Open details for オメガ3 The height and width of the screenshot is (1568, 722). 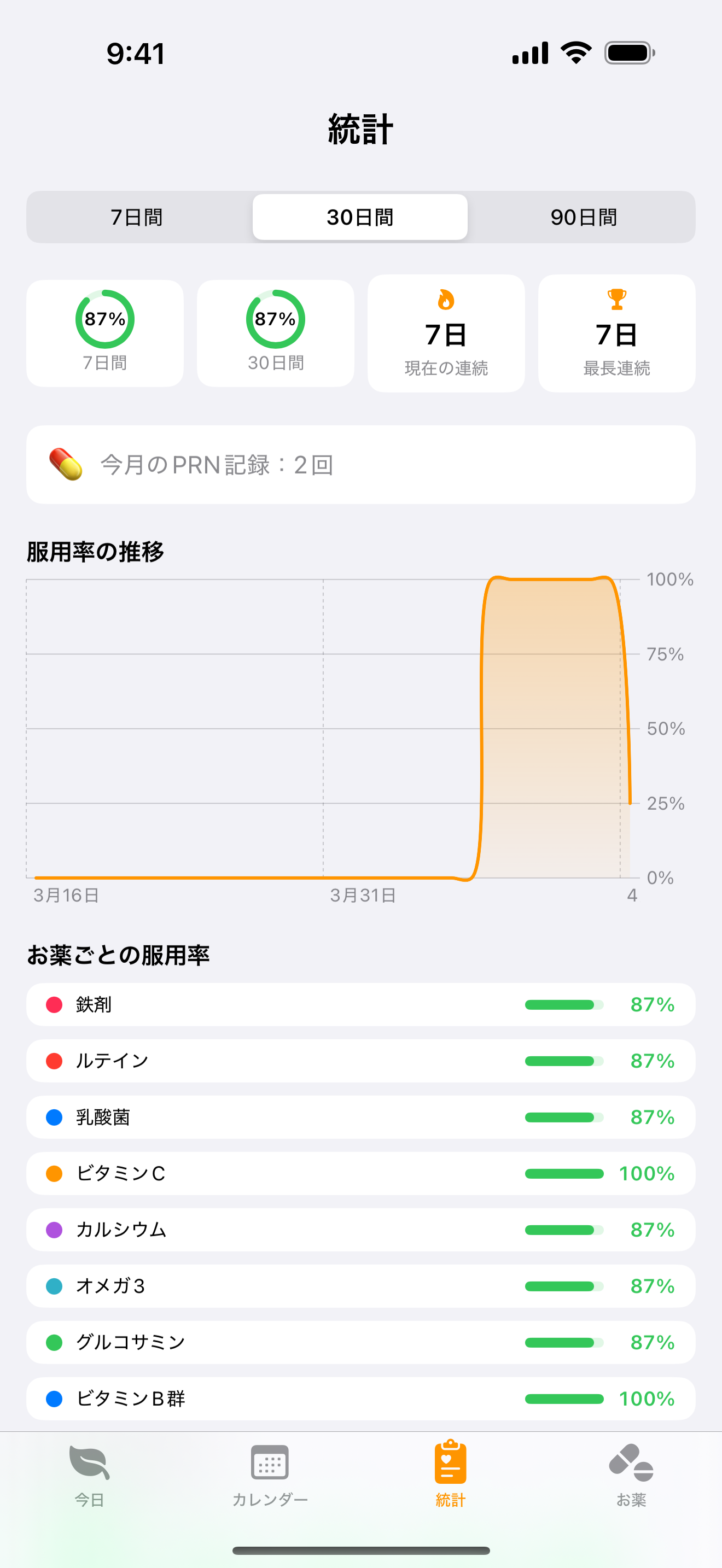(360, 1285)
